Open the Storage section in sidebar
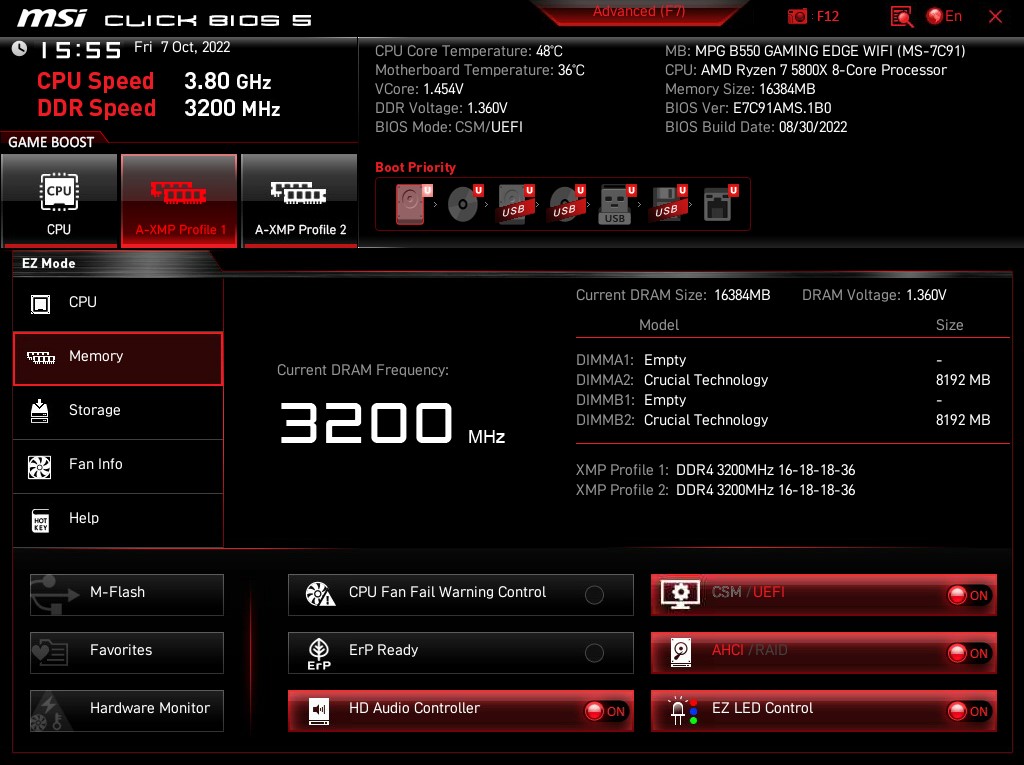Screen dimensions: 1024x765 coord(118,412)
